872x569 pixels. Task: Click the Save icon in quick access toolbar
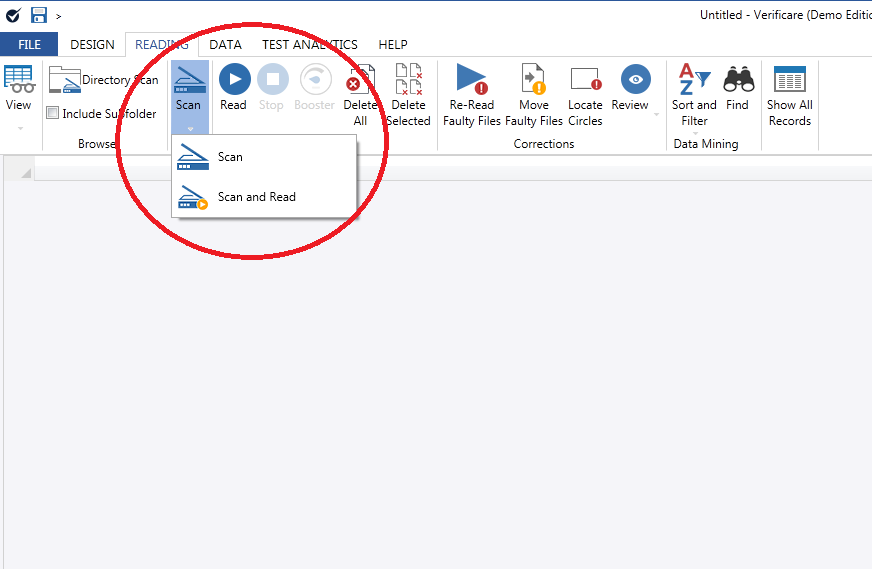[x=38, y=15]
